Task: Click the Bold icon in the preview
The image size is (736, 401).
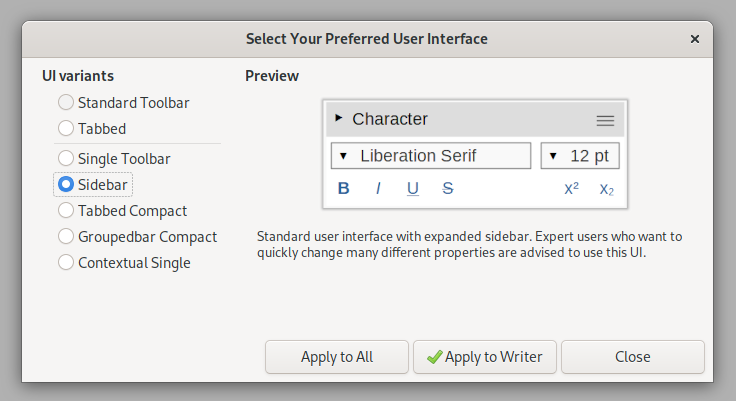Action: click(344, 188)
